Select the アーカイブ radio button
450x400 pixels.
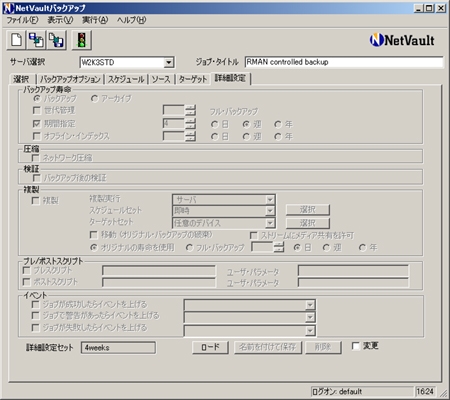[x=95, y=99]
